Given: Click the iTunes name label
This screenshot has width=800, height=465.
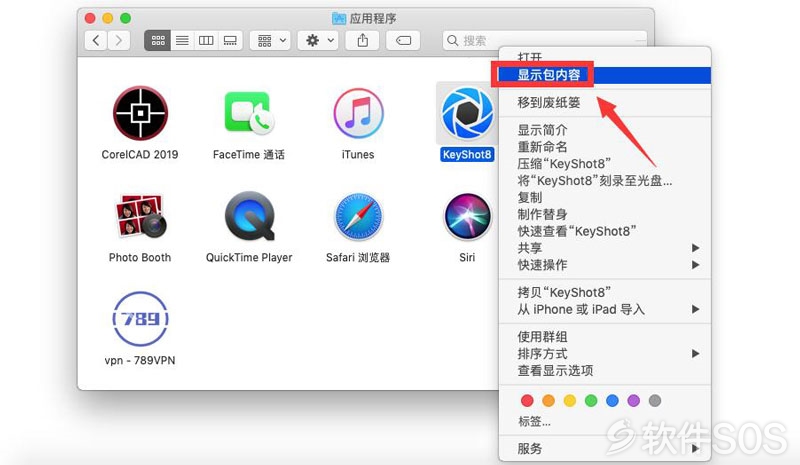Looking at the screenshot, I should 358,155.
